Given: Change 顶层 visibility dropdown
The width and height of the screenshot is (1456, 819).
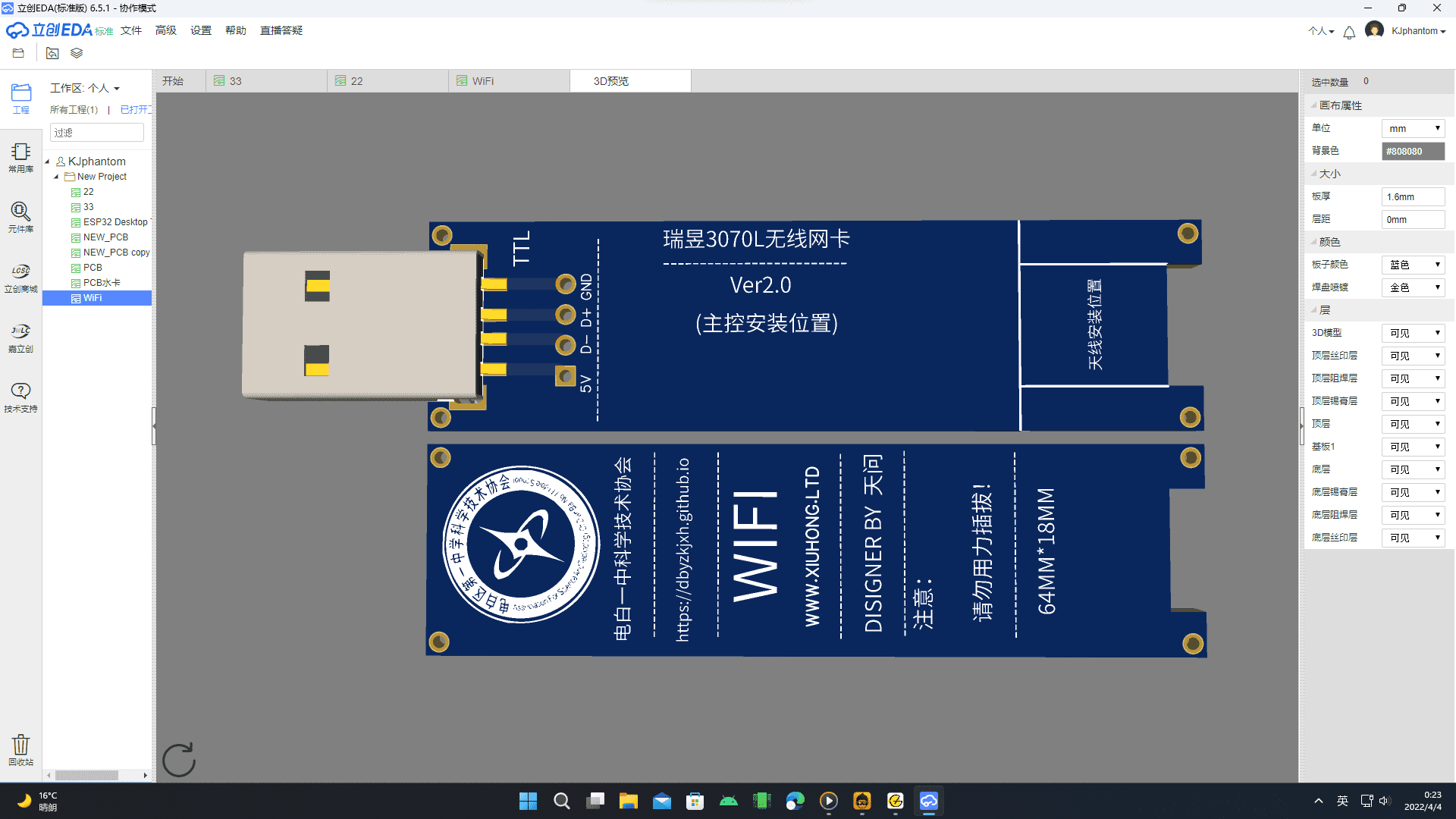Looking at the screenshot, I should click(x=1413, y=425).
